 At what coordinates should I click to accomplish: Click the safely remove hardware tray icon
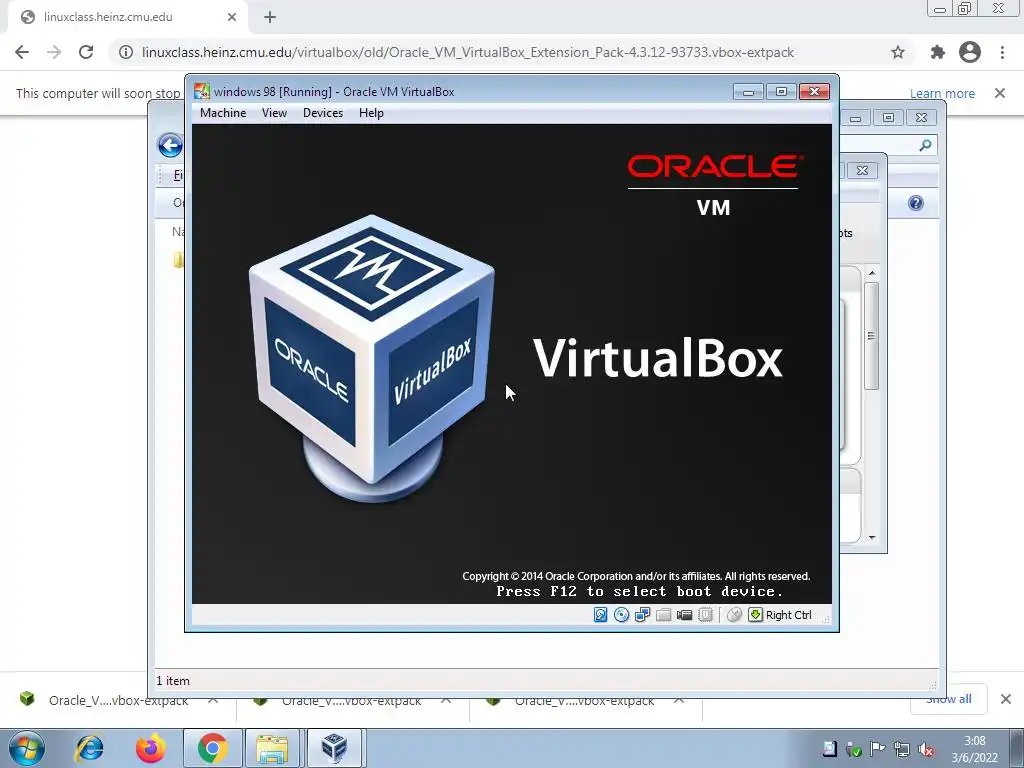tap(854, 750)
